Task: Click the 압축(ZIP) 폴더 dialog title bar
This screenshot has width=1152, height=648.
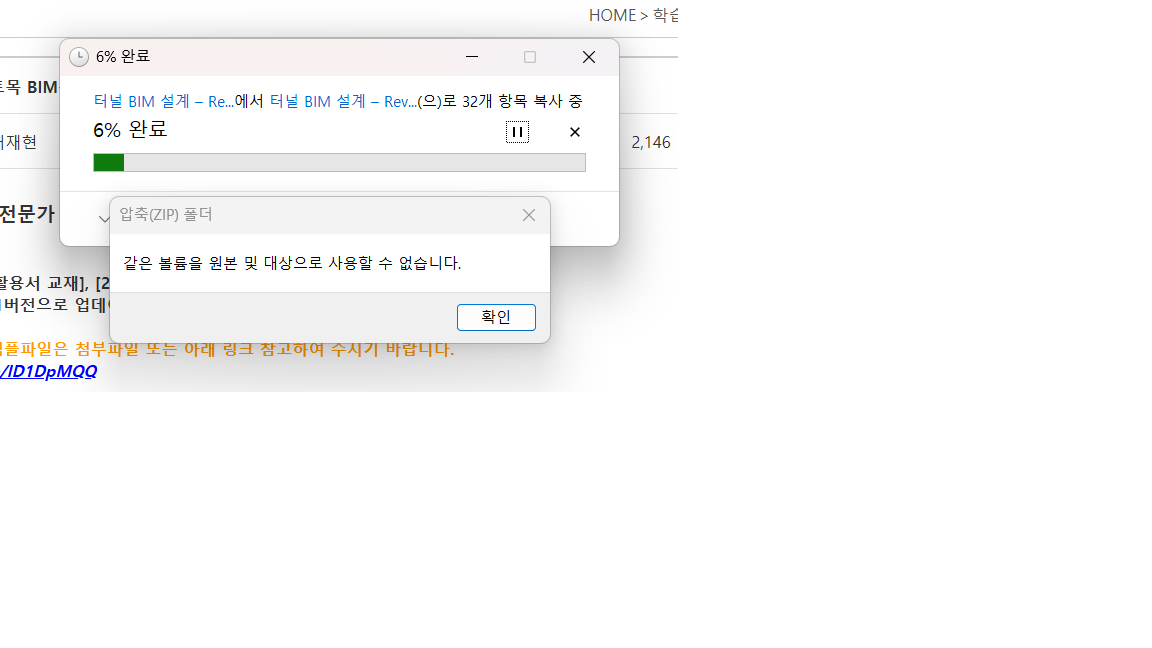Action: [x=314, y=215]
